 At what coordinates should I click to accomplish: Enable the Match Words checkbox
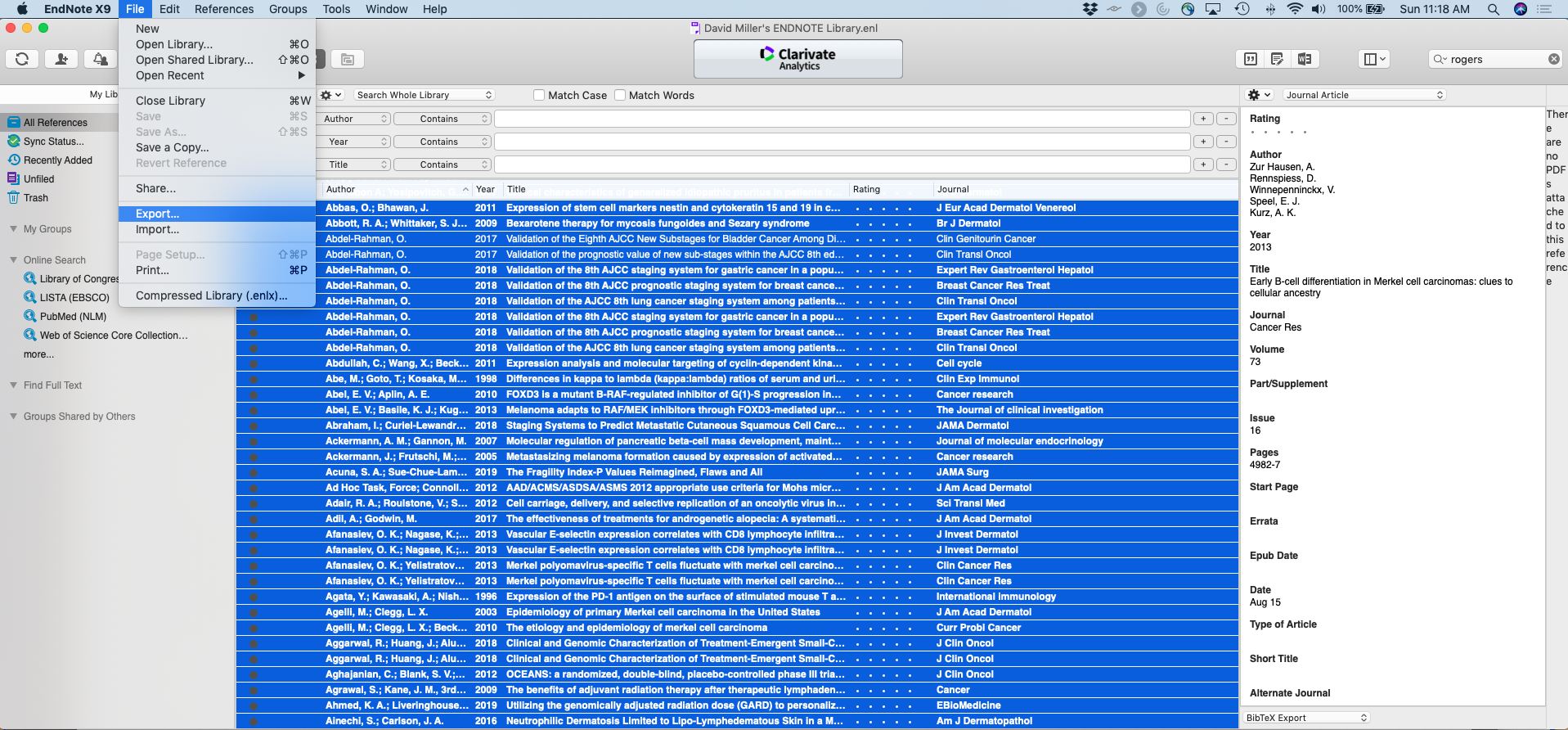tap(620, 95)
